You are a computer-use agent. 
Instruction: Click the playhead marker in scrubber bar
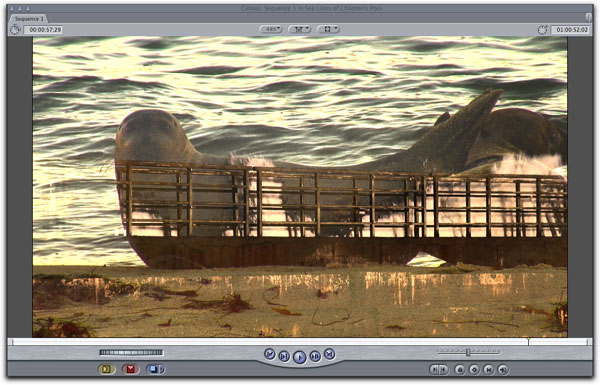[x=528, y=341]
